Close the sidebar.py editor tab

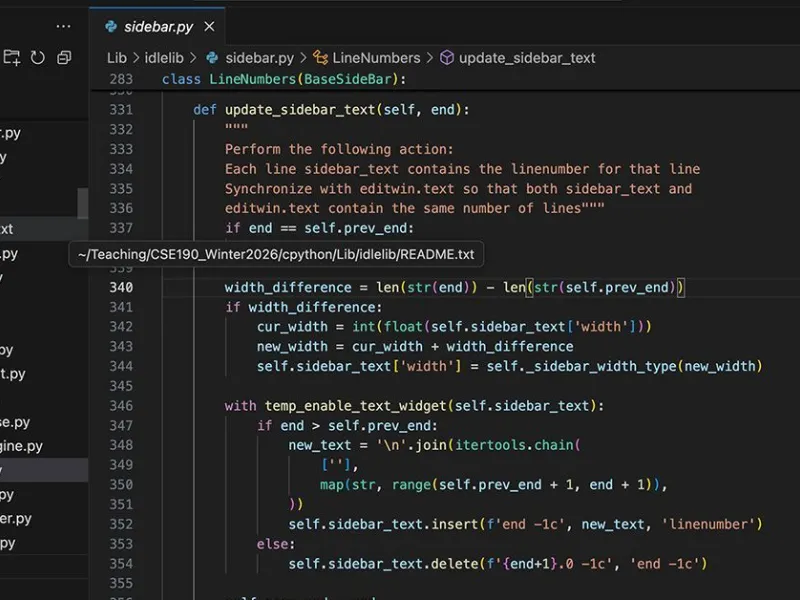click(x=208, y=27)
